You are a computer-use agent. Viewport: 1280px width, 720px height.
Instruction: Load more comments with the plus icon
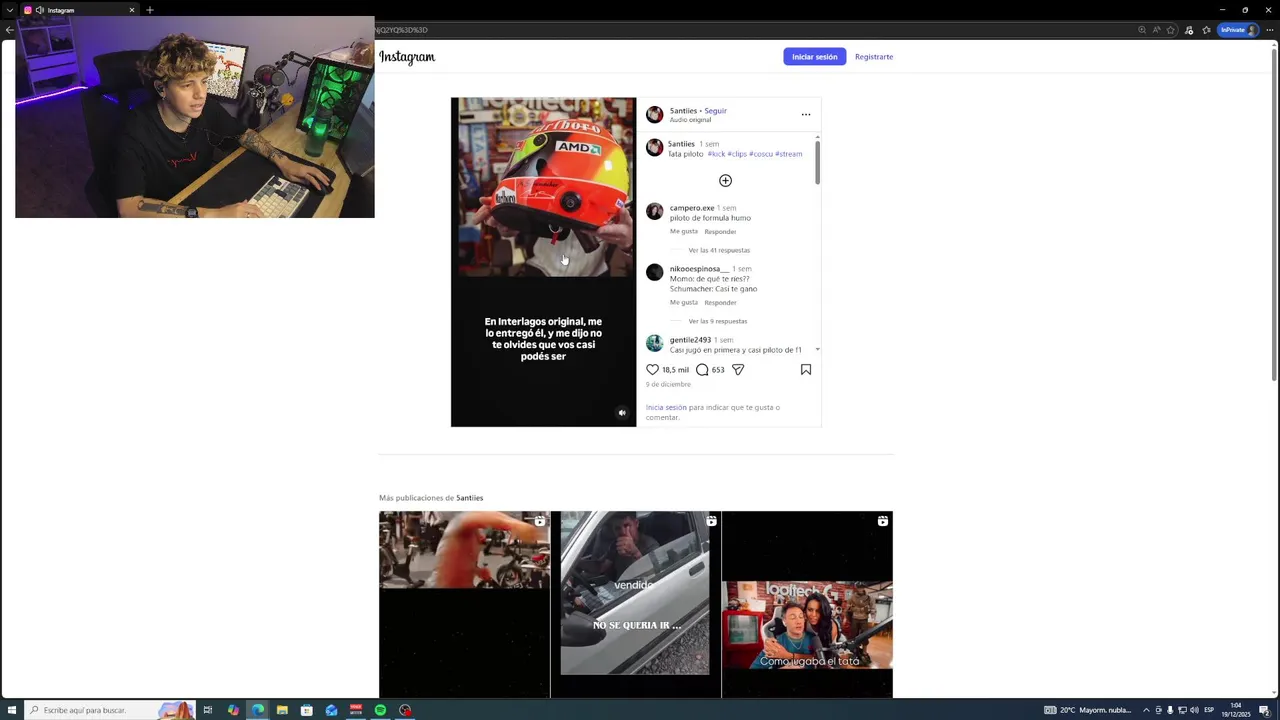pos(725,180)
